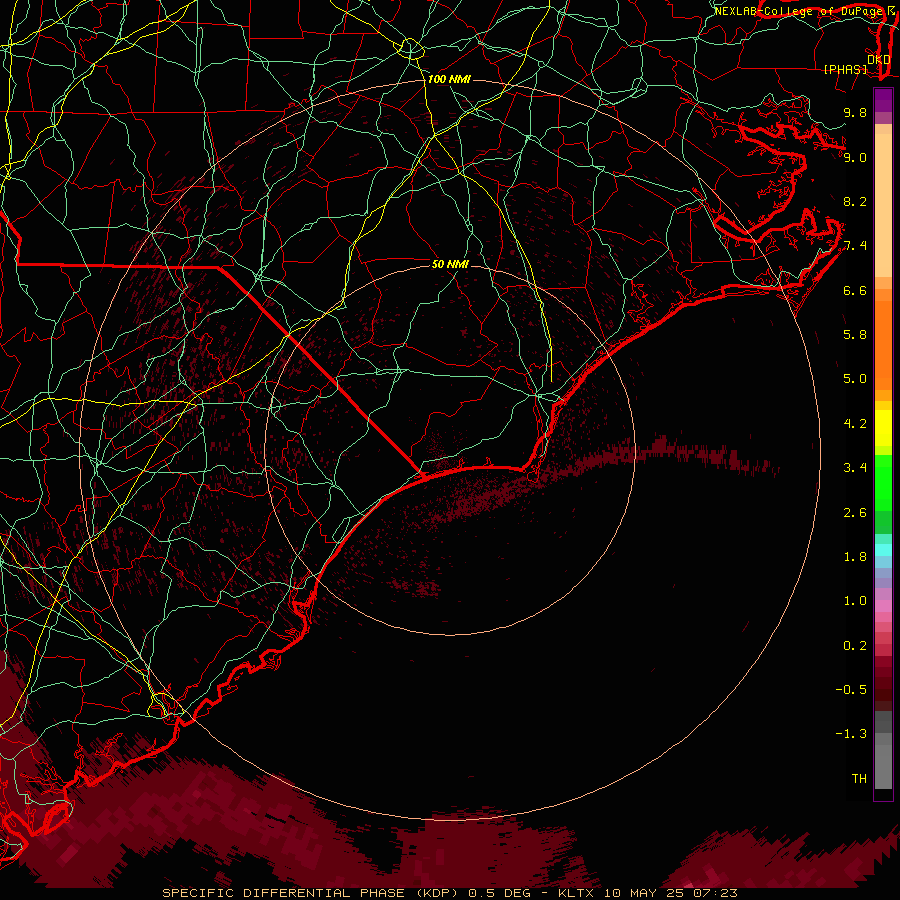The image size is (900, 900).
Task: Click the 9.8 value on the color scale
Action: pos(855,112)
